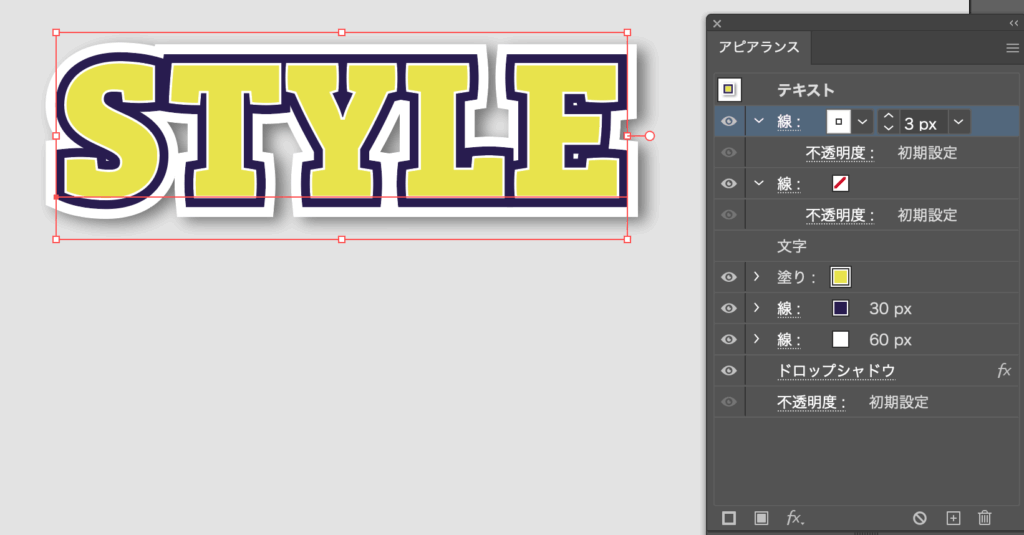Hide the ドロップシャドウ effect with eye icon

pyautogui.click(x=729, y=371)
